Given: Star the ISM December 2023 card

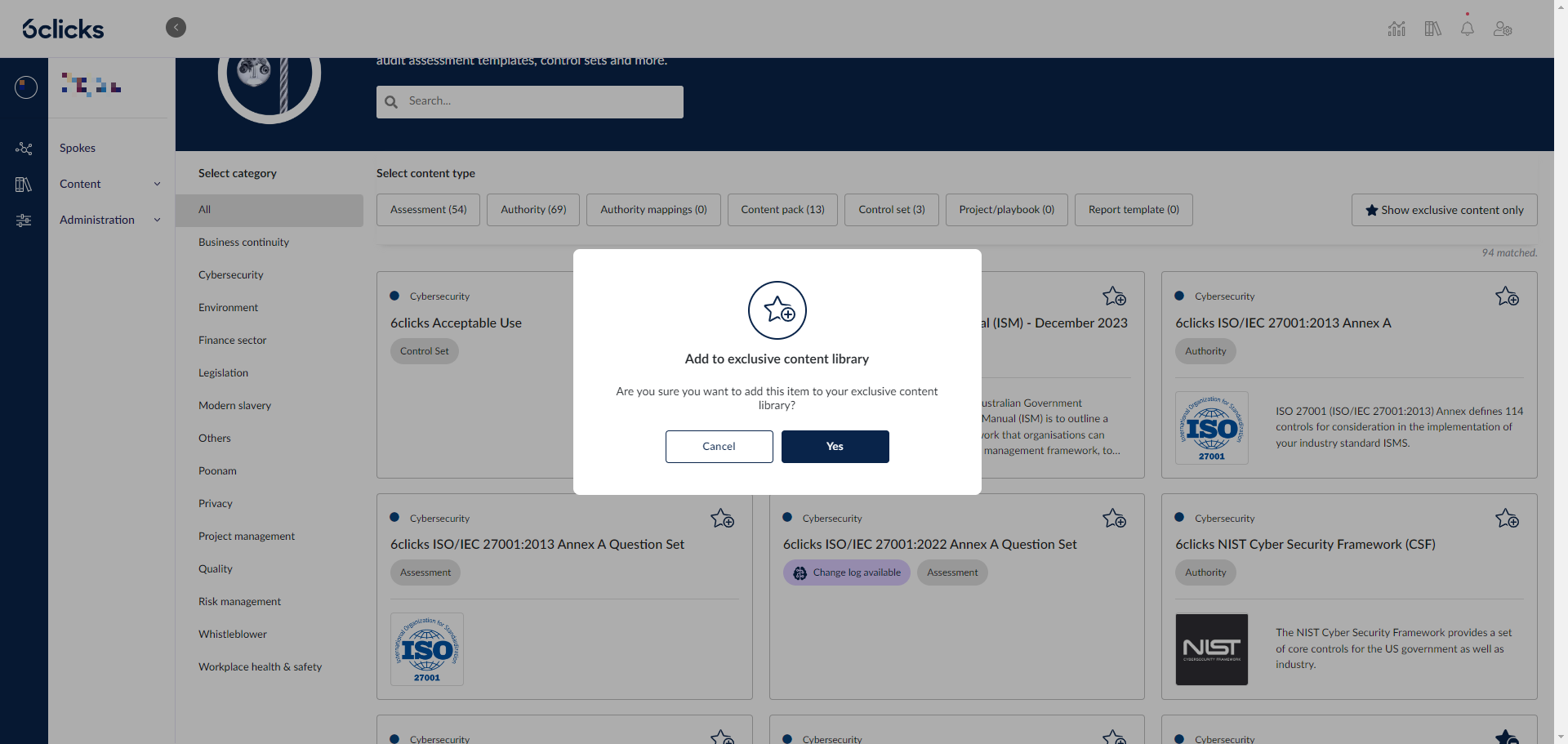Looking at the screenshot, I should tap(1114, 296).
